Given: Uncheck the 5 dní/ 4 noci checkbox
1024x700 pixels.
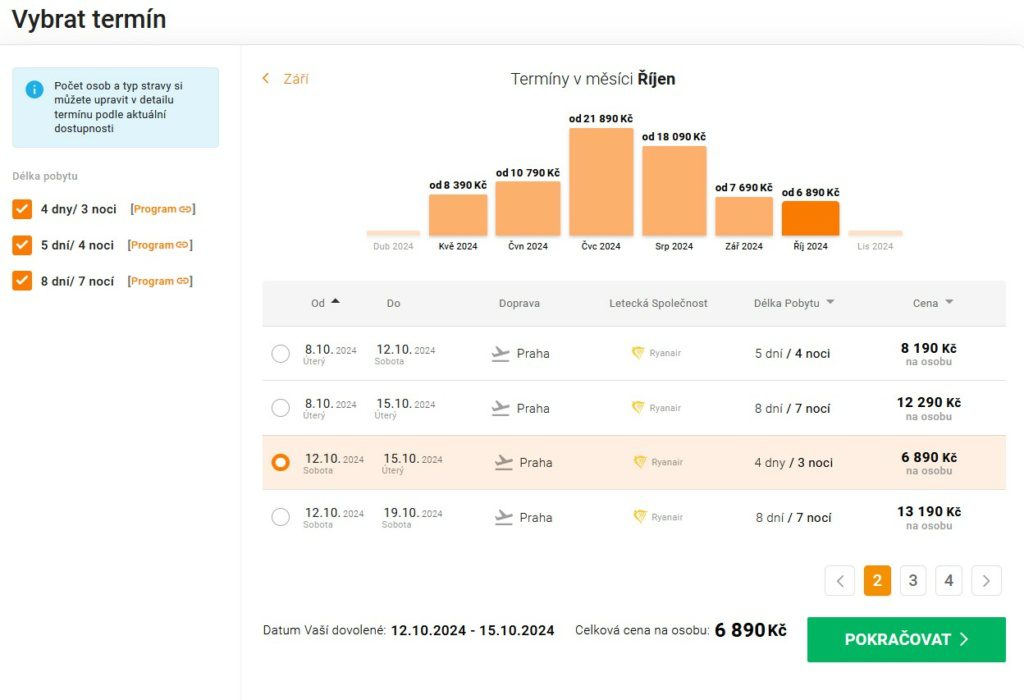Looking at the screenshot, I should [22, 245].
